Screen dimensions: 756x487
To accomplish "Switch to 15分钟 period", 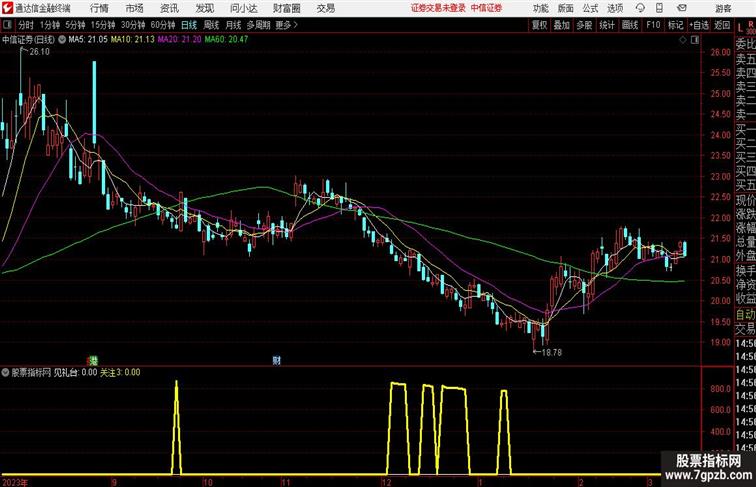I will pos(103,25).
